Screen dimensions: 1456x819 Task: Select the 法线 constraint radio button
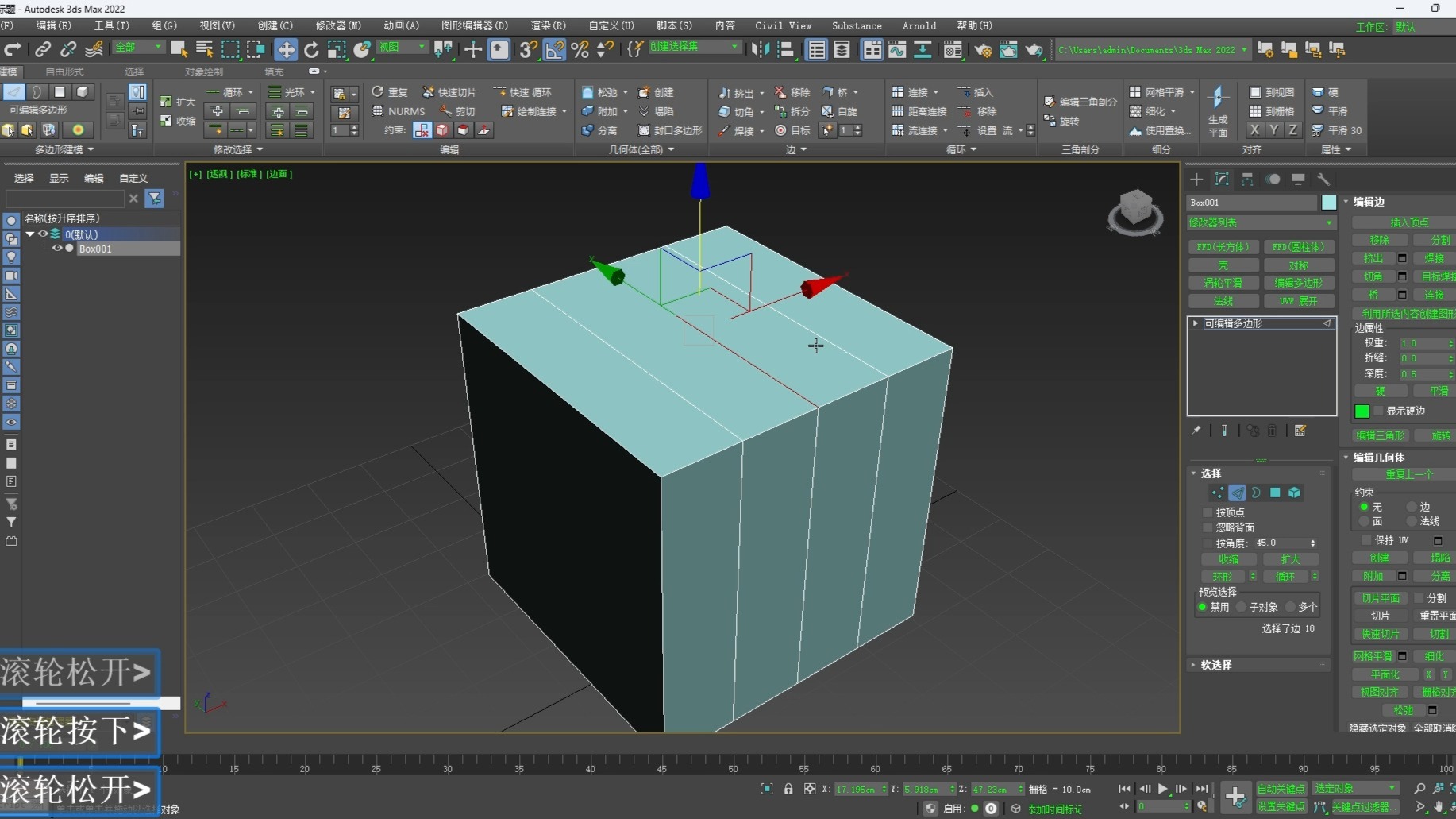[1412, 521]
